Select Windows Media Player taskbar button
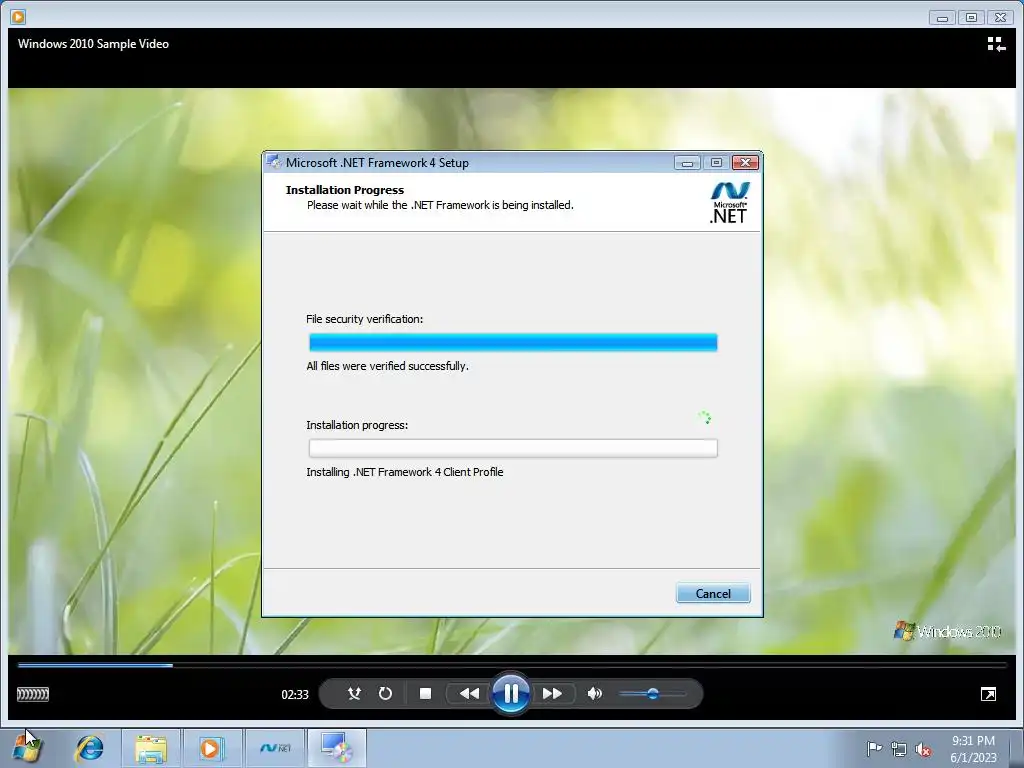Viewport: 1024px width, 768px height. tap(211, 748)
